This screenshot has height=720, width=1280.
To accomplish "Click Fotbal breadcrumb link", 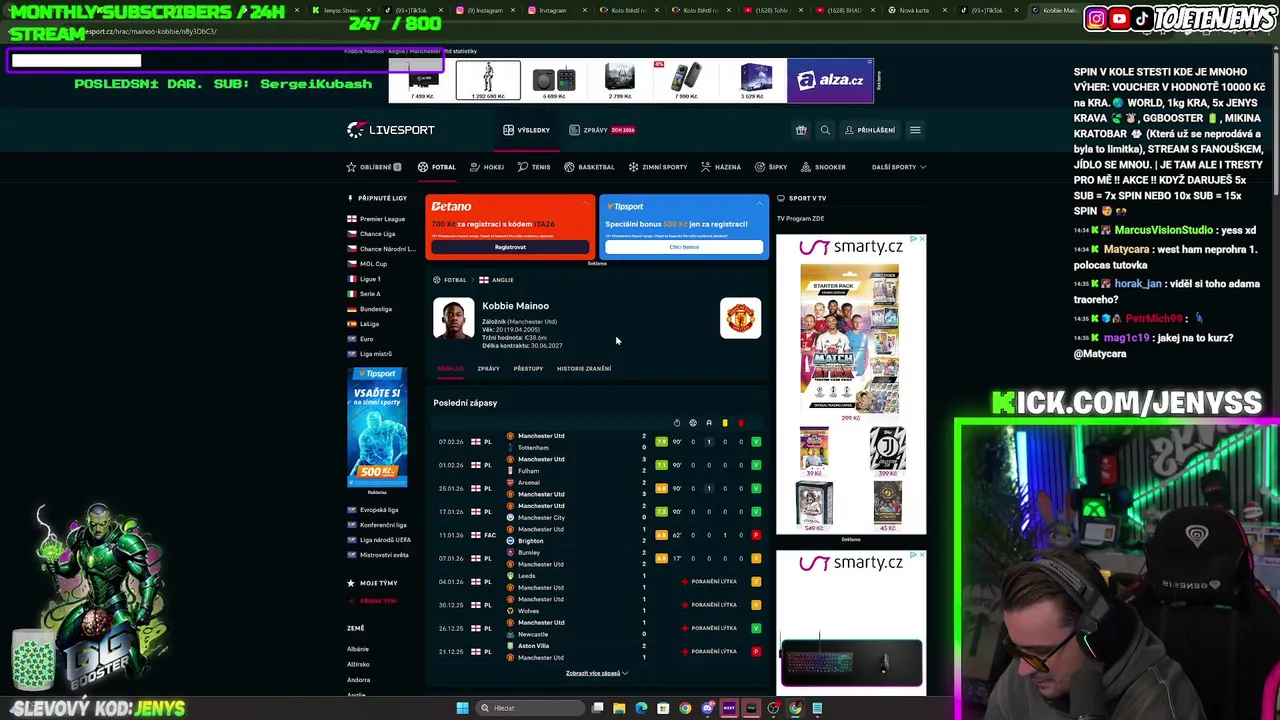I will point(450,280).
